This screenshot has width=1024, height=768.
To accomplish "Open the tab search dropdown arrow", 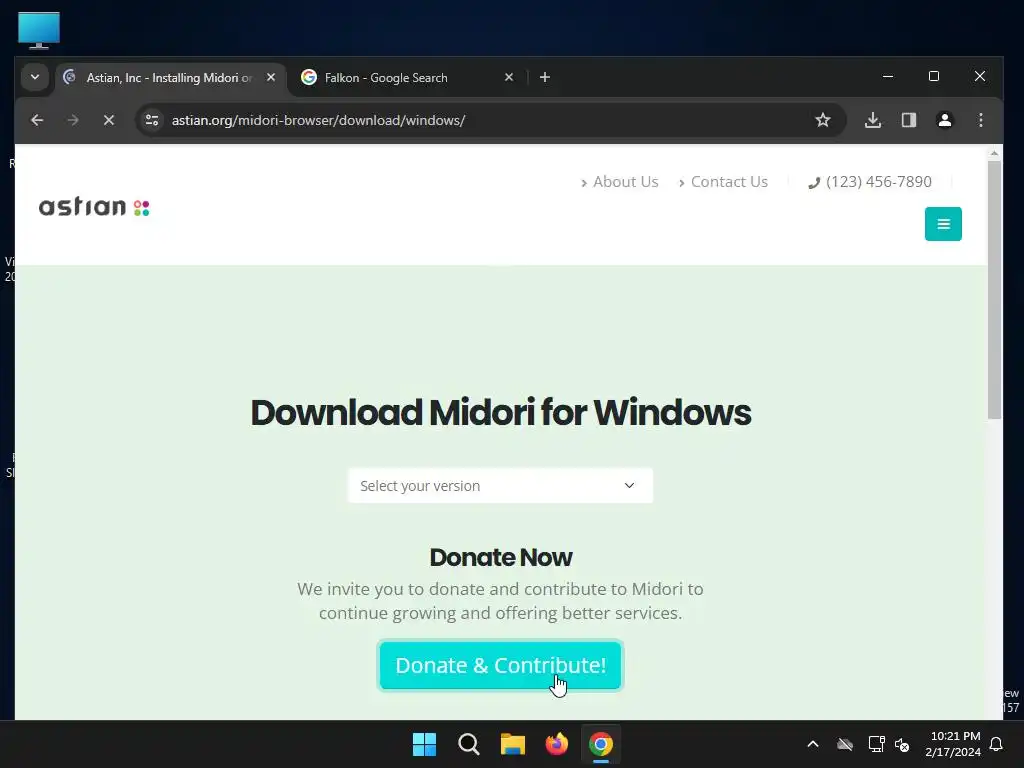I will 35,77.
